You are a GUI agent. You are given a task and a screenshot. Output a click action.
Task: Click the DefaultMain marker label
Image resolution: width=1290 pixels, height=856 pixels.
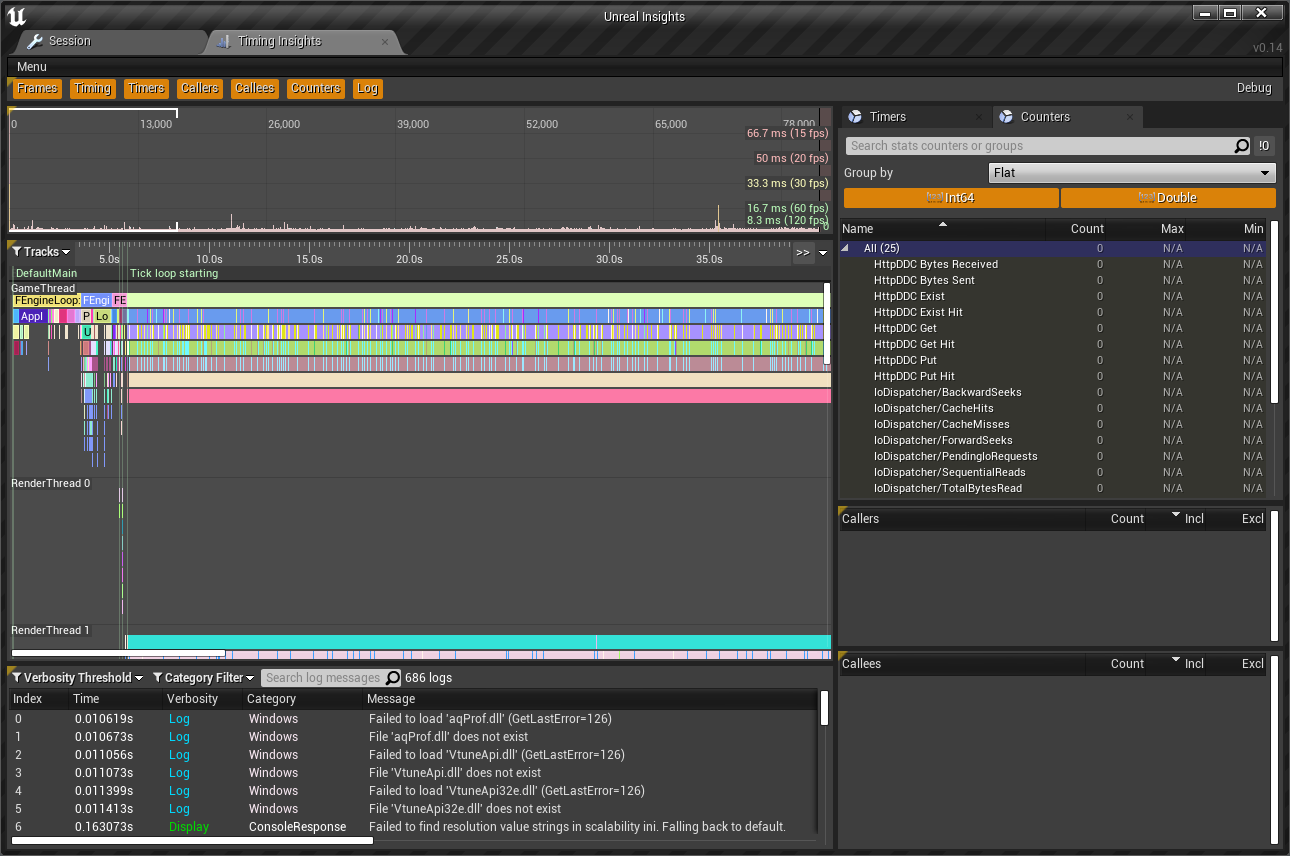[46, 273]
